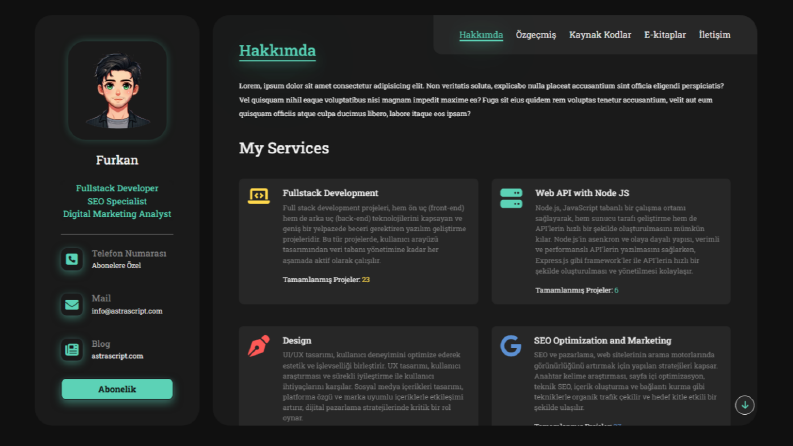This screenshot has height=446, width=793.
Task: Open the İletişim tab
Action: 714,35
